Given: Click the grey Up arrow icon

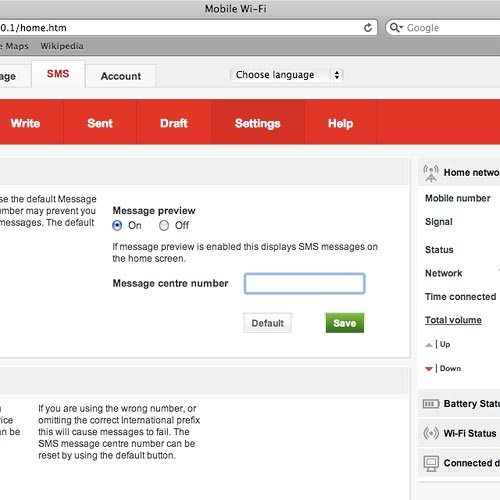Looking at the screenshot, I should coord(429,345).
